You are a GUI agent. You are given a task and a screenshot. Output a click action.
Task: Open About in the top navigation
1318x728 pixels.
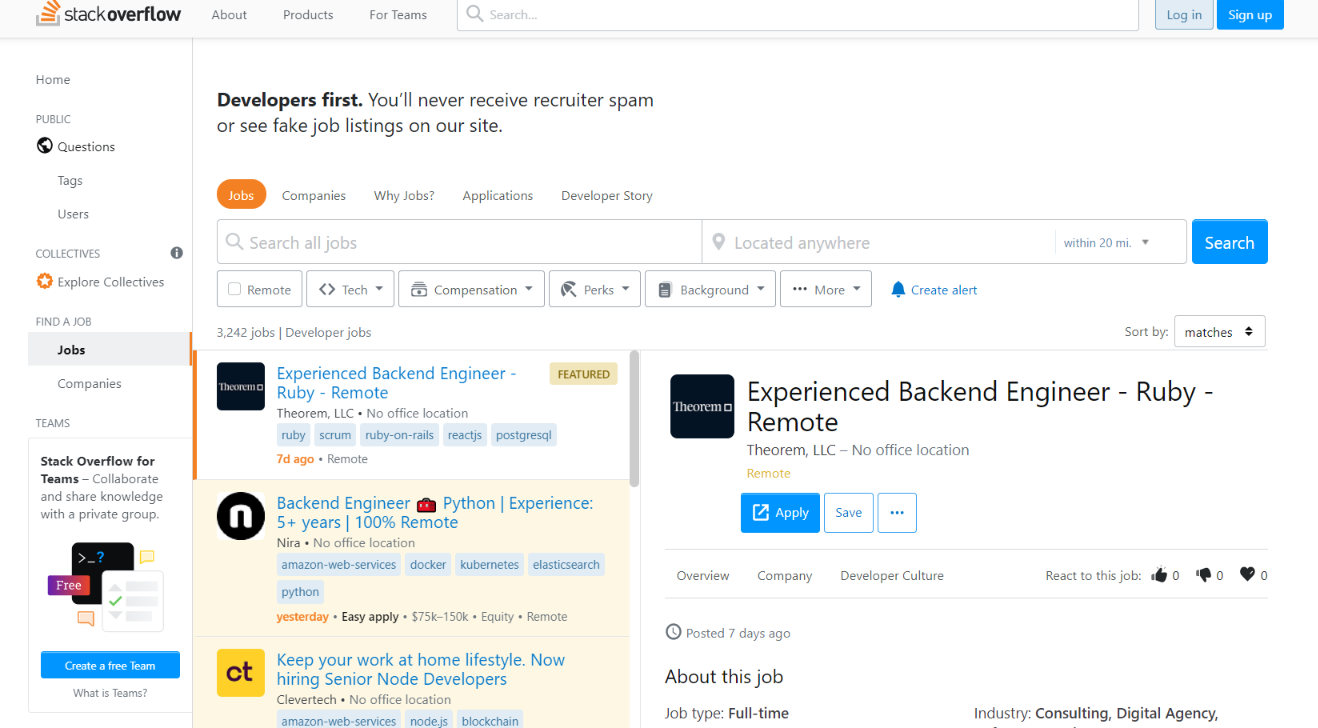pos(229,14)
